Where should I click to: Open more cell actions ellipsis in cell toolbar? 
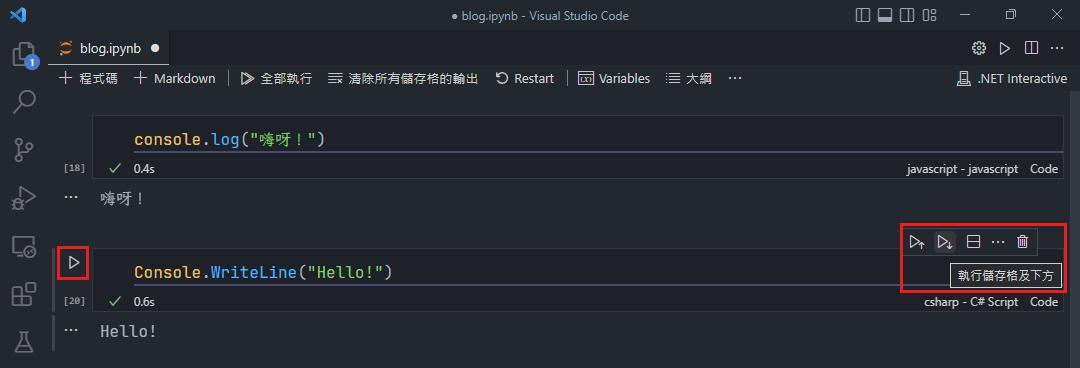click(998, 242)
